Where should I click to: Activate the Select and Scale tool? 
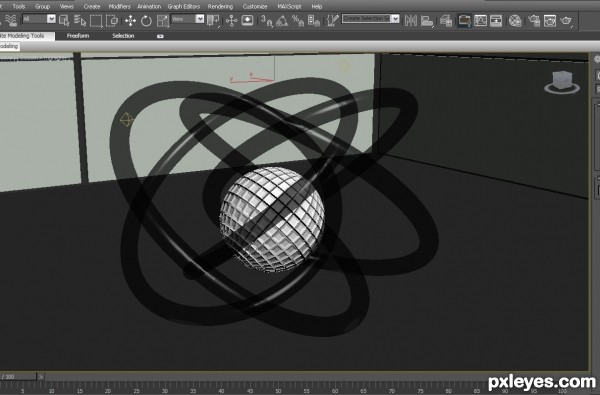click(x=162, y=20)
